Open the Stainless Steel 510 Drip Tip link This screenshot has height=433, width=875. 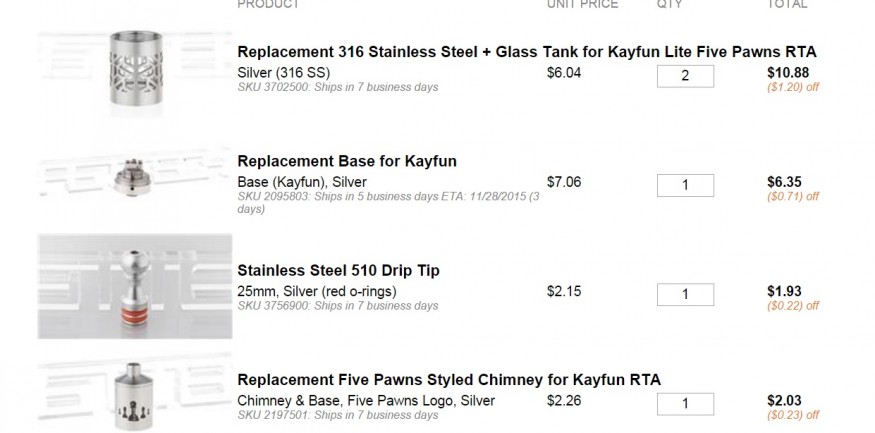coord(338,271)
